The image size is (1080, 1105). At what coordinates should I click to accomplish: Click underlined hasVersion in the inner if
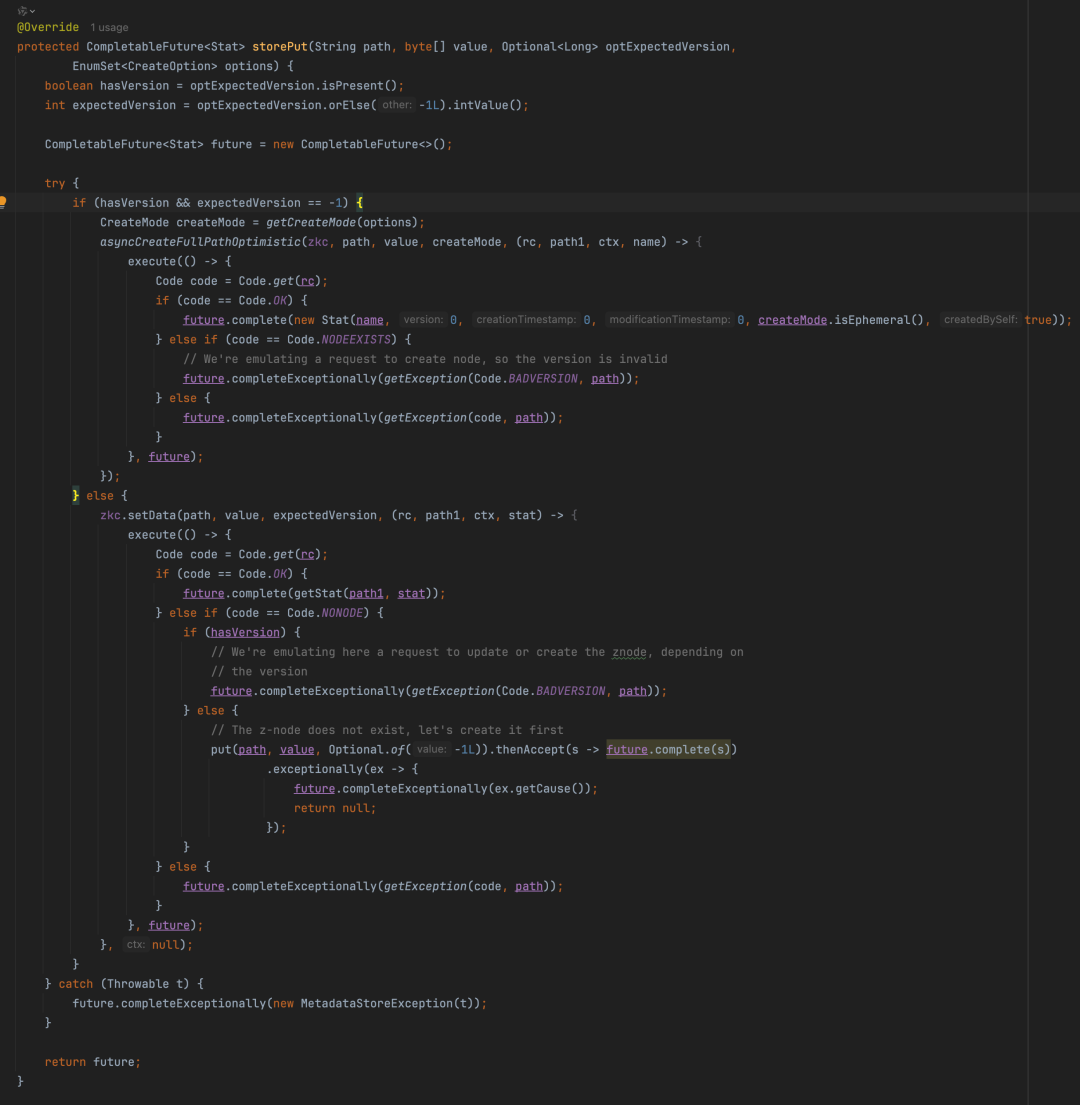click(x=245, y=633)
